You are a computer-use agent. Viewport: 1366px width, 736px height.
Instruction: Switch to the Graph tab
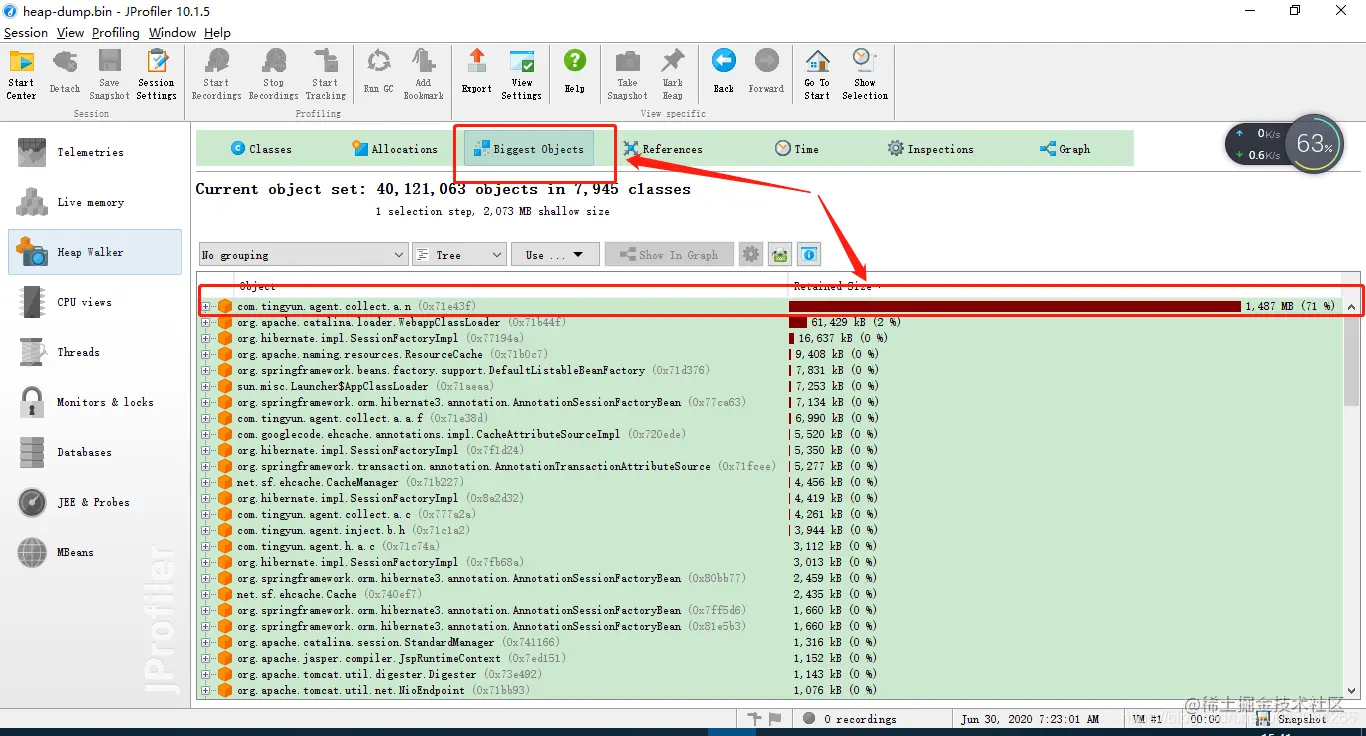[x=1065, y=149]
